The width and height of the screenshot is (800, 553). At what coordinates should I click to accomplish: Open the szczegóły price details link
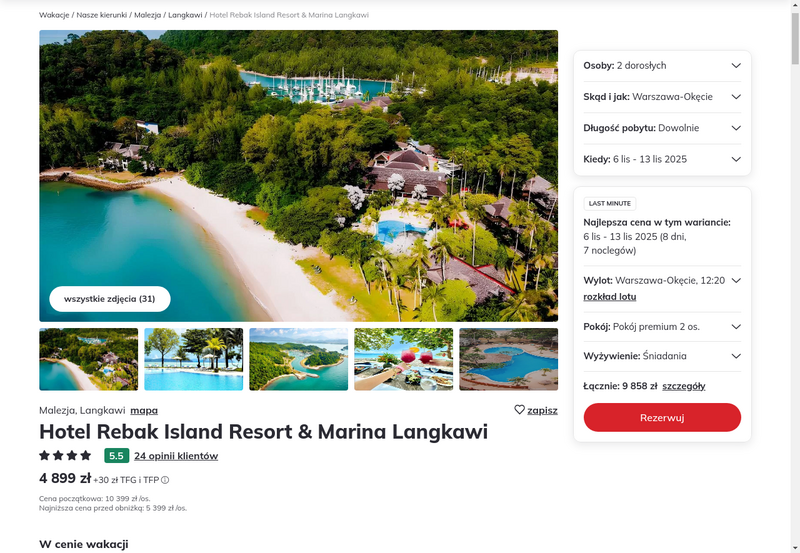[684, 386]
